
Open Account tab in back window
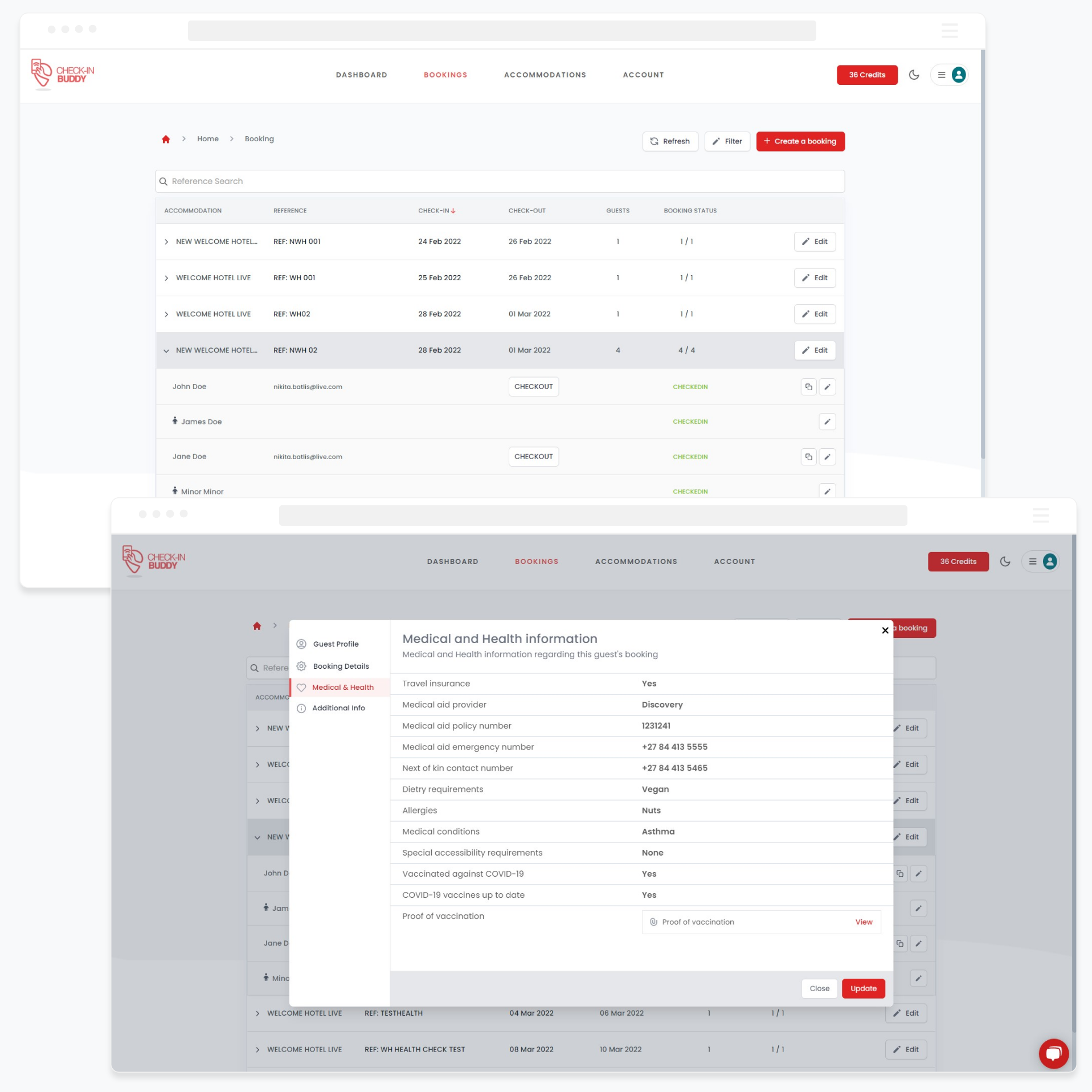click(643, 75)
